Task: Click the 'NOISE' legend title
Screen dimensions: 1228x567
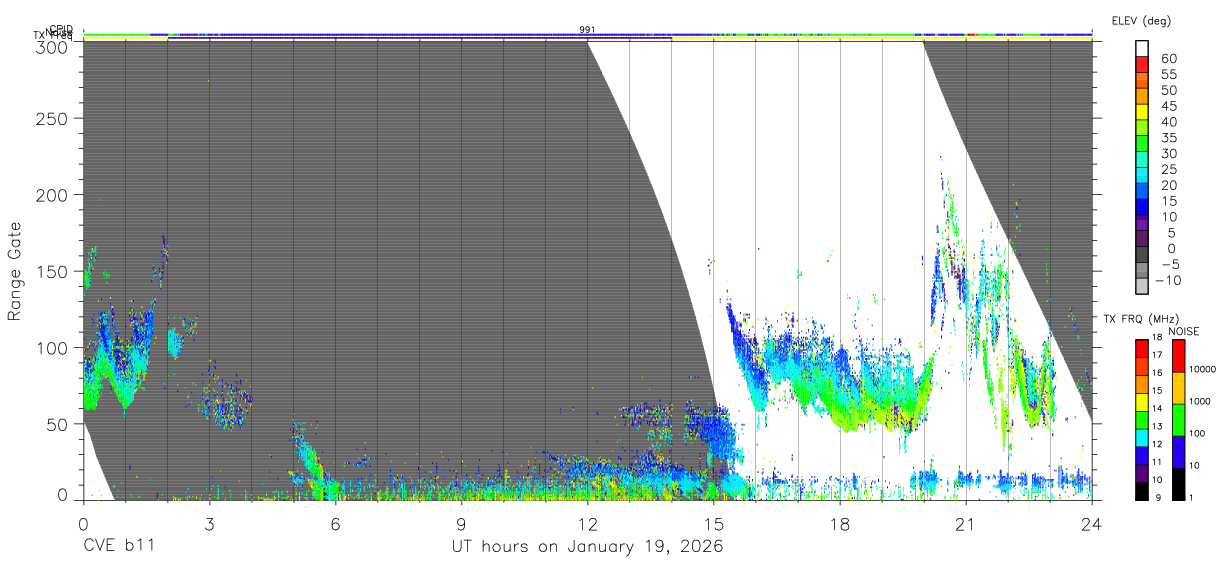Action: click(x=1185, y=331)
